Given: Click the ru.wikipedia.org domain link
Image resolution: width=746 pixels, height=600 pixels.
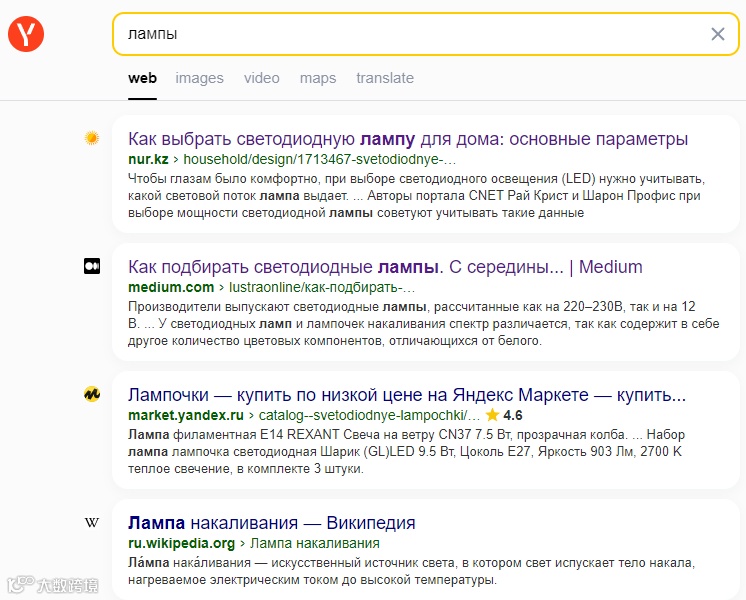Looking at the screenshot, I should 181,543.
